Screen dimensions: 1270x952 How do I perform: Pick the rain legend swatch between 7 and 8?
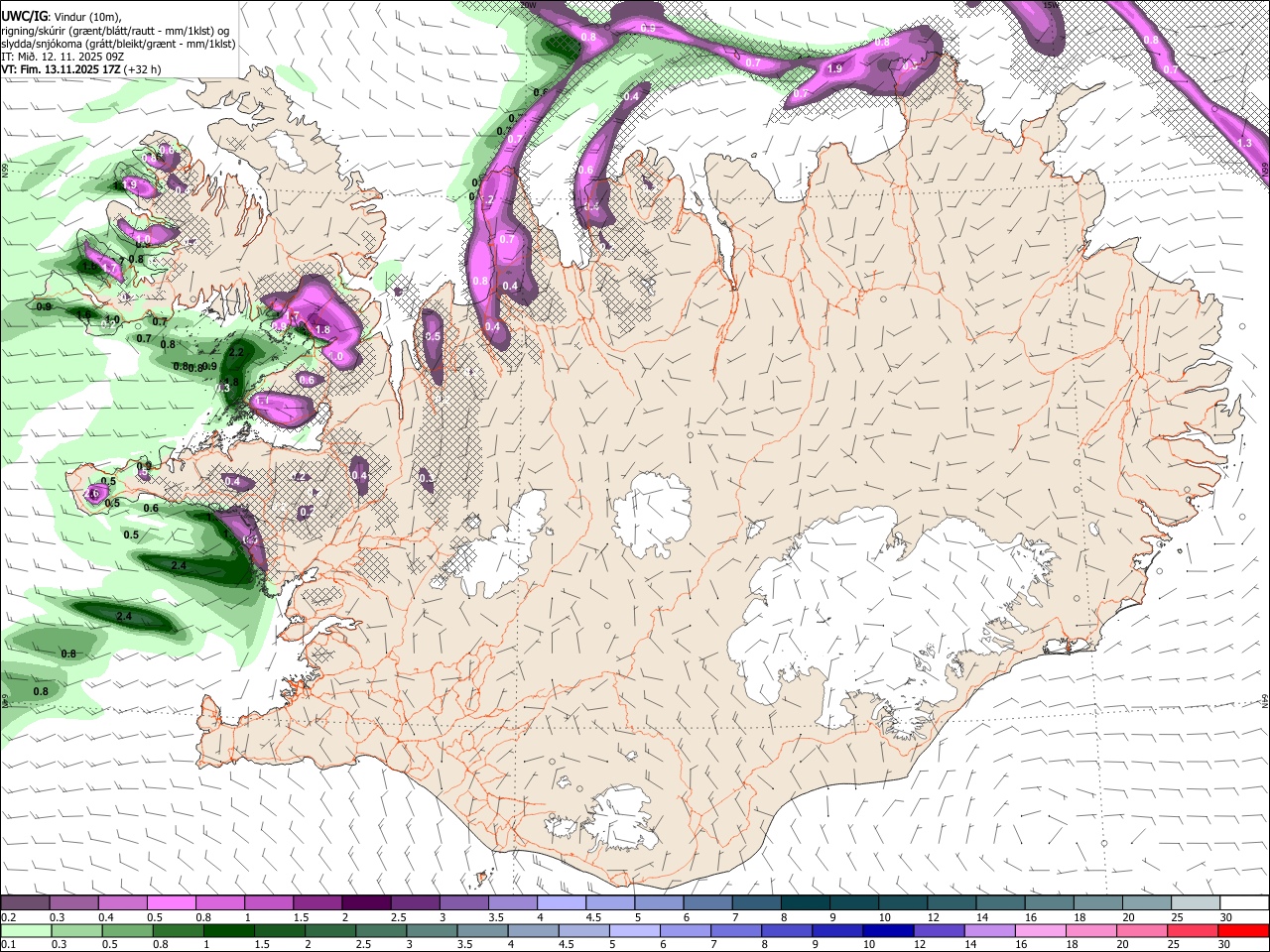pos(737,931)
